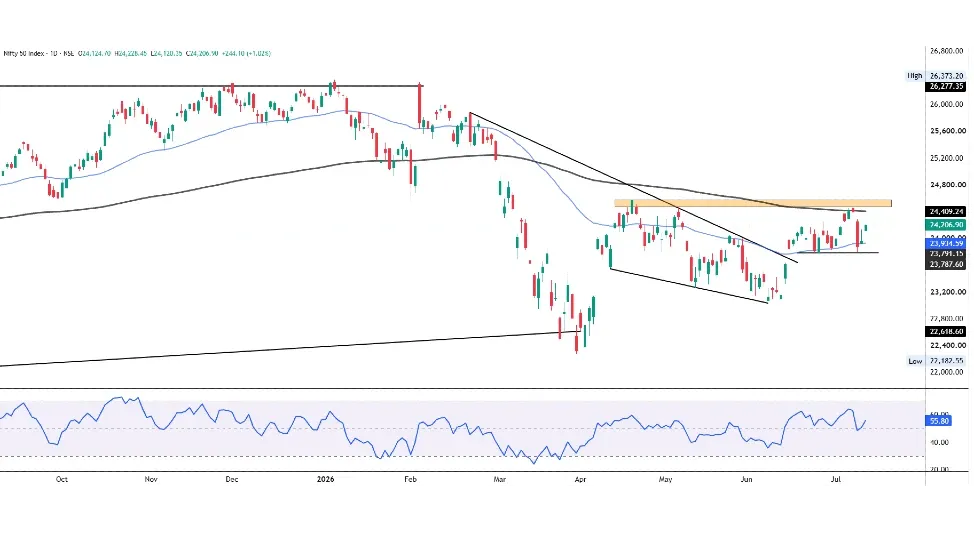Click the 24,800.00 price axis label

pyautogui.click(x=947, y=185)
